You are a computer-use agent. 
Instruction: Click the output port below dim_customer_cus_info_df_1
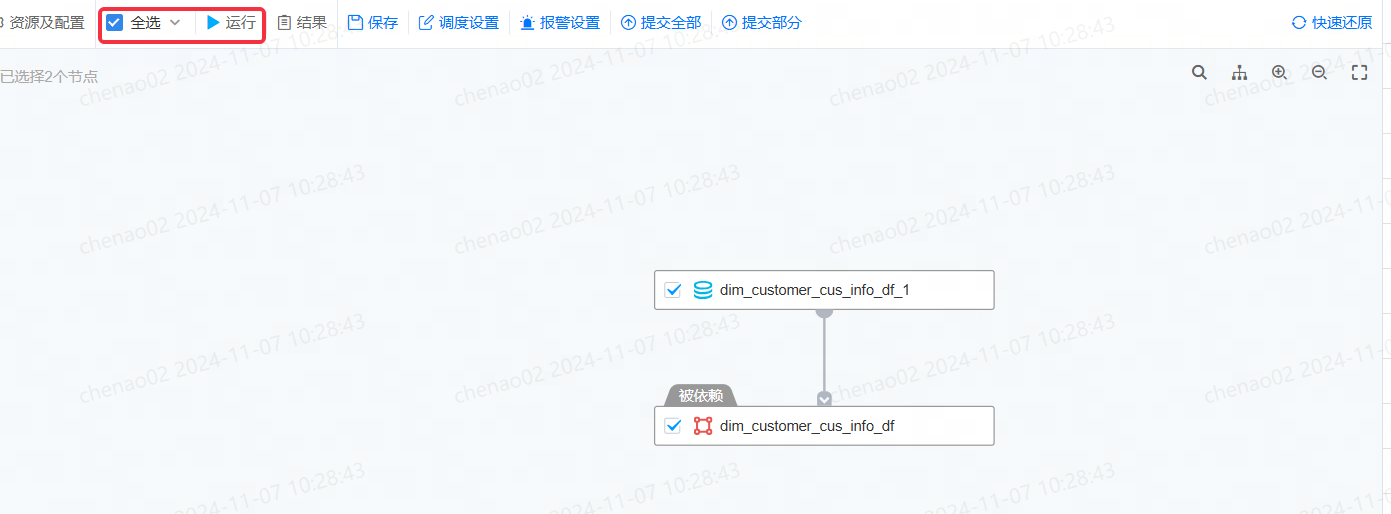[824, 312]
